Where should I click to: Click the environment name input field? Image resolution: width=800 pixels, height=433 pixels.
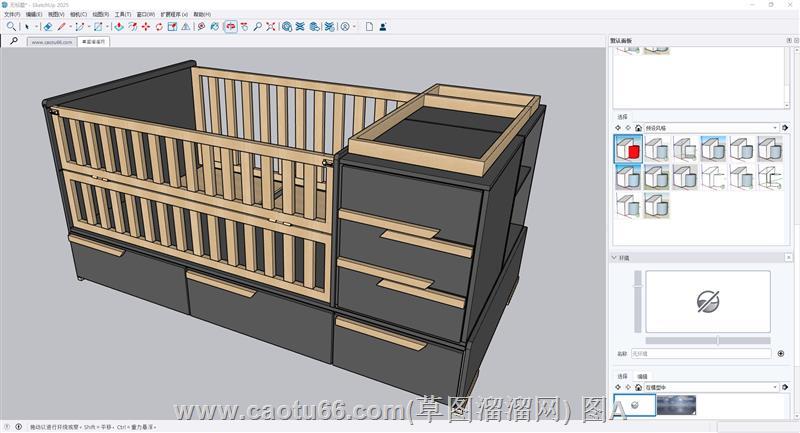(x=701, y=353)
